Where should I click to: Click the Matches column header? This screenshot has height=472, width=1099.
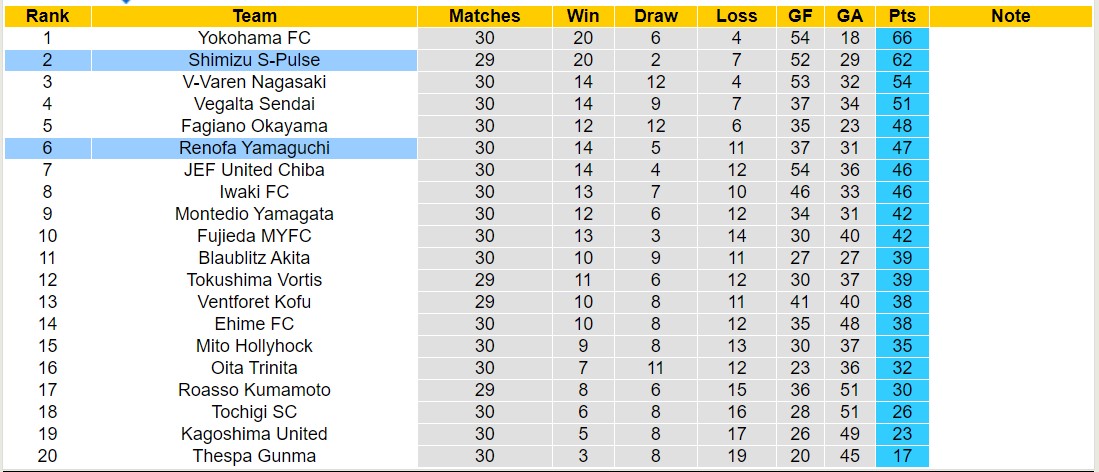(484, 16)
